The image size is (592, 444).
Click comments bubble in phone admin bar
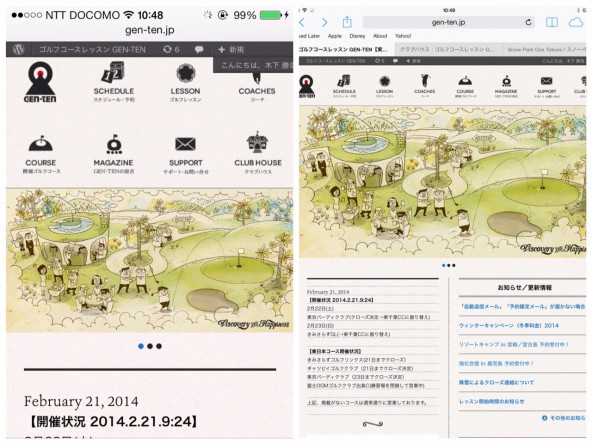[x=199, y=49]
